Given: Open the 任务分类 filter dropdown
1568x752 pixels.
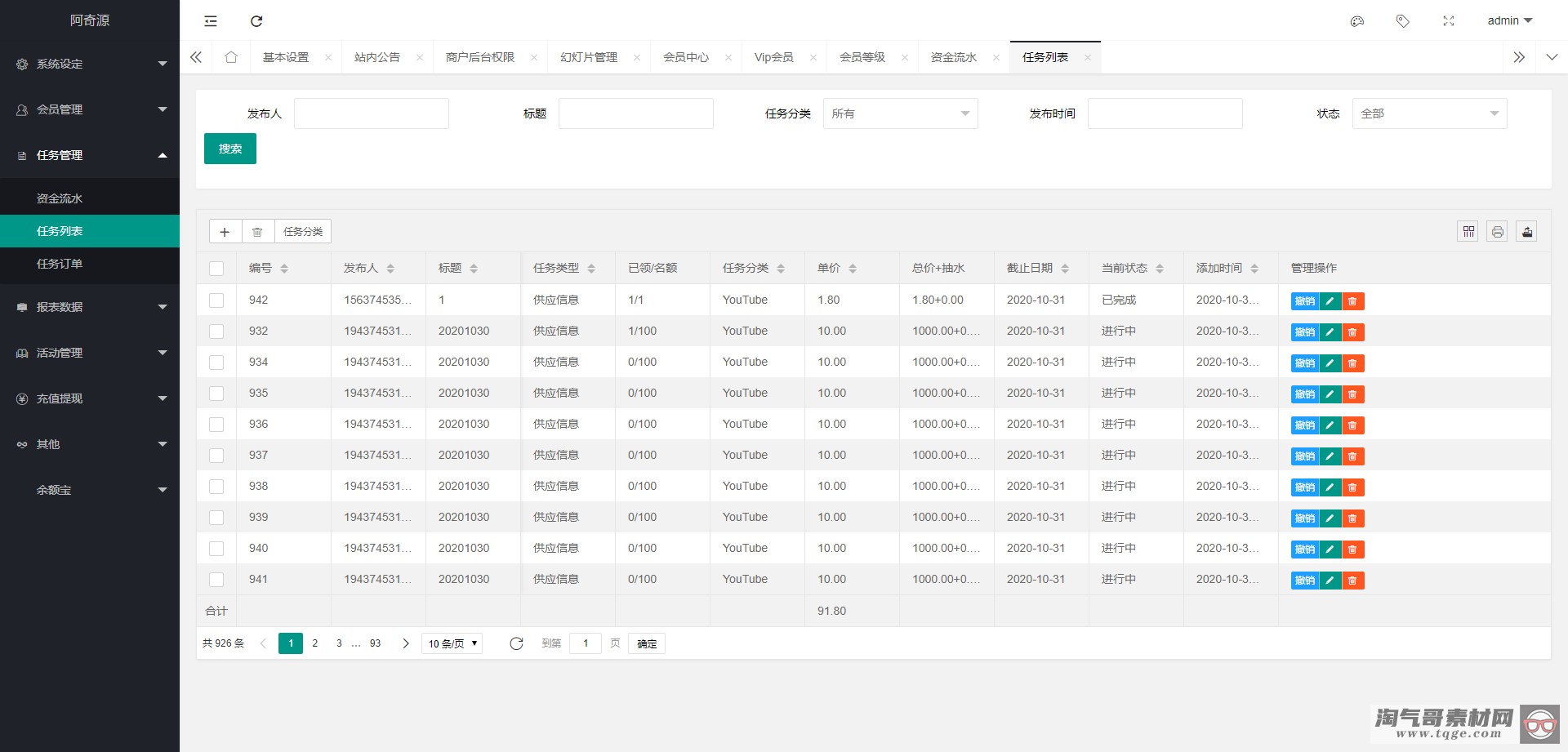Looking at the screenshot, I should coord(900,113).
